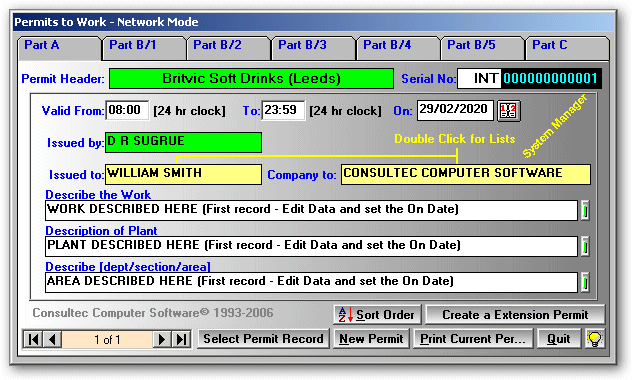Open the Part B/3 tab

coord(313,48)
